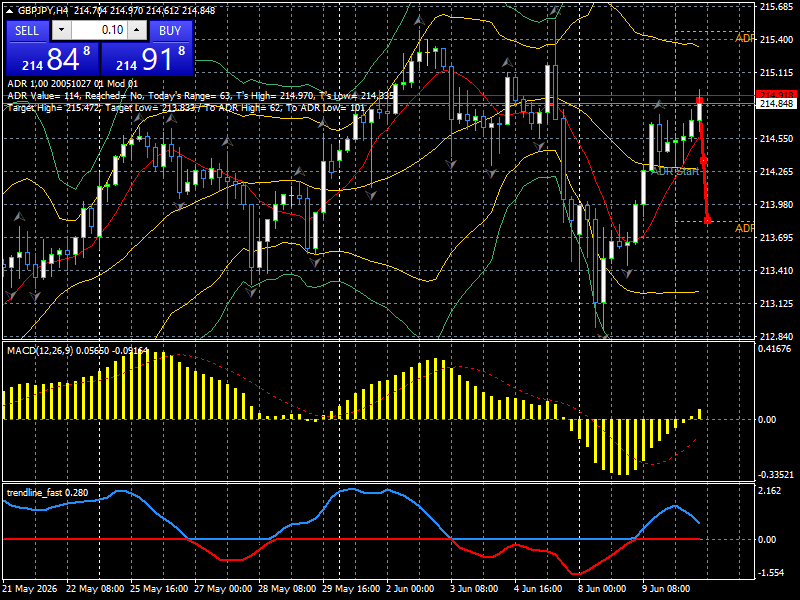Click the 'ADR Value= 114' info line
This screenshot has height=600, width=800.
point(201,96)
